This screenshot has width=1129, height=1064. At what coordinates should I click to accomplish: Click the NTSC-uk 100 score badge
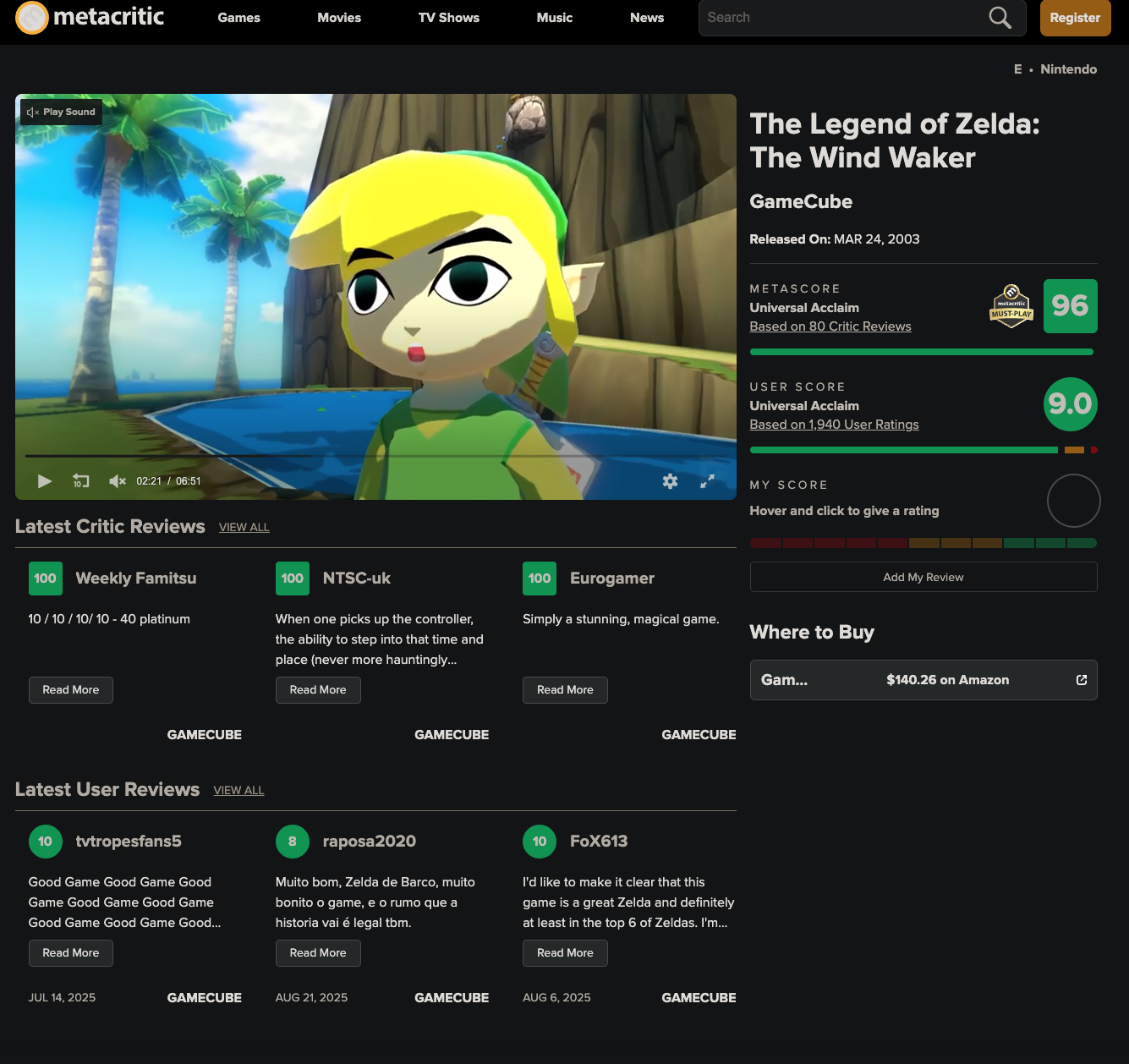click(293, 579)
